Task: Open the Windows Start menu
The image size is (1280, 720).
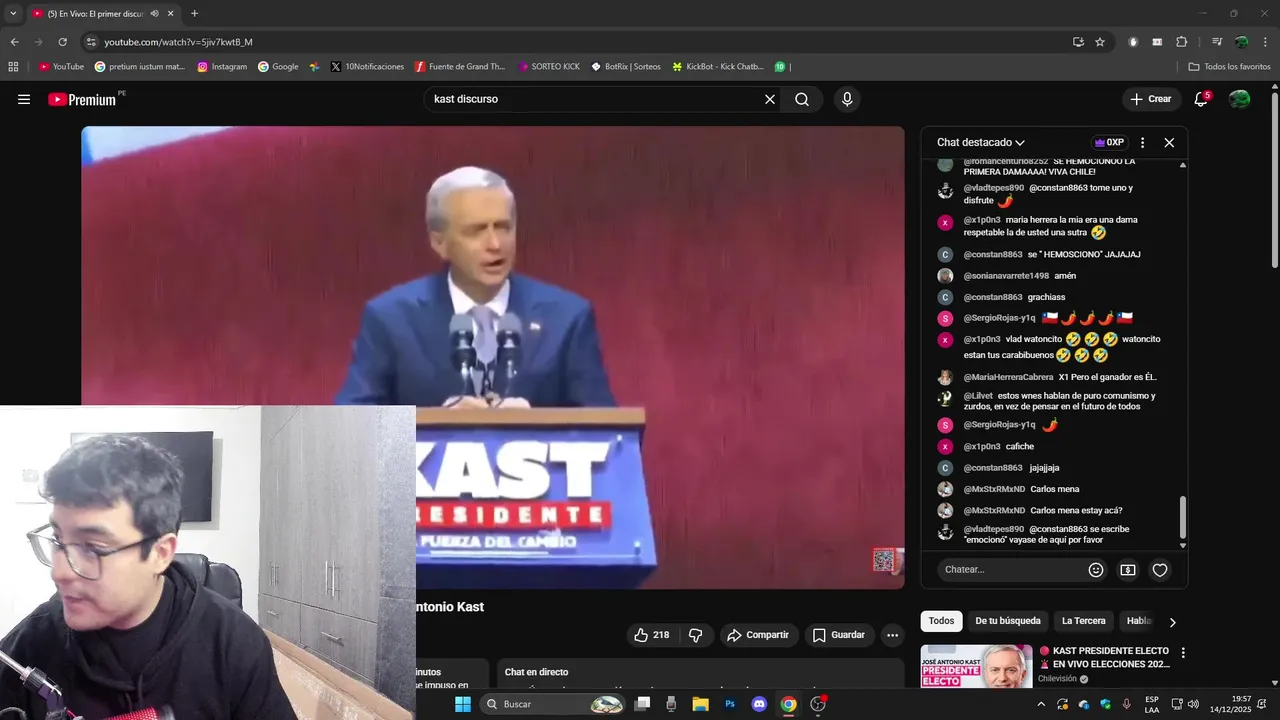Action: 462,704
